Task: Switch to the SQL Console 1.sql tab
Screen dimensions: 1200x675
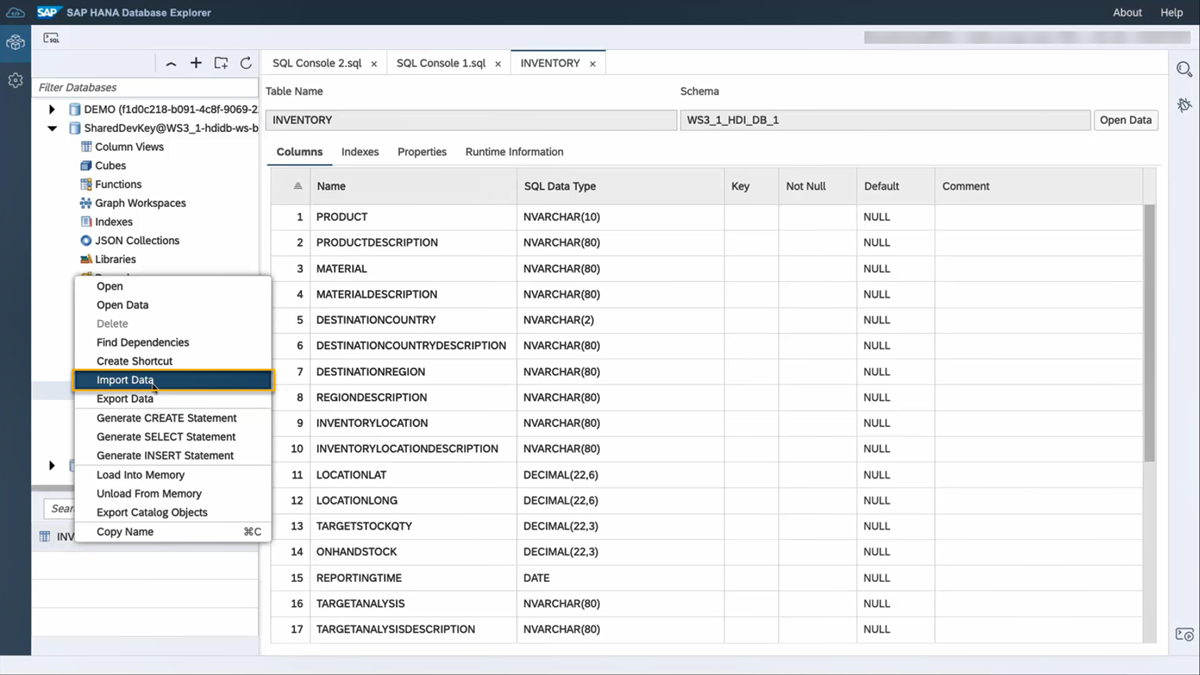Action: coord(441,63)
